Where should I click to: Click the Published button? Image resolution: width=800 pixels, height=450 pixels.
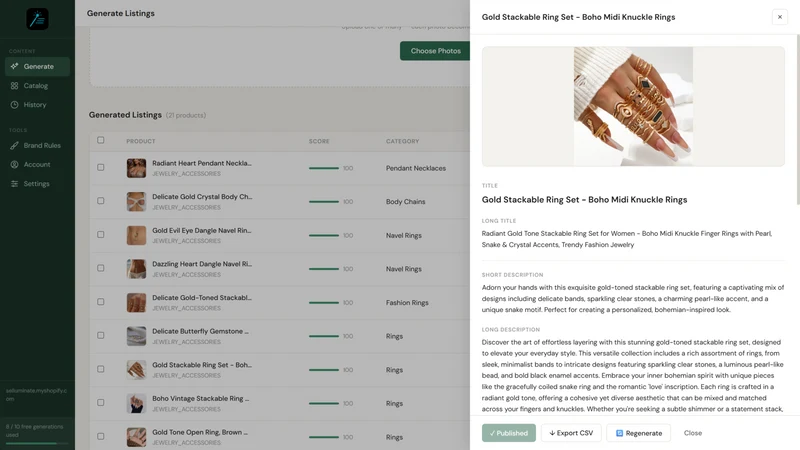[x=509, y=433]
